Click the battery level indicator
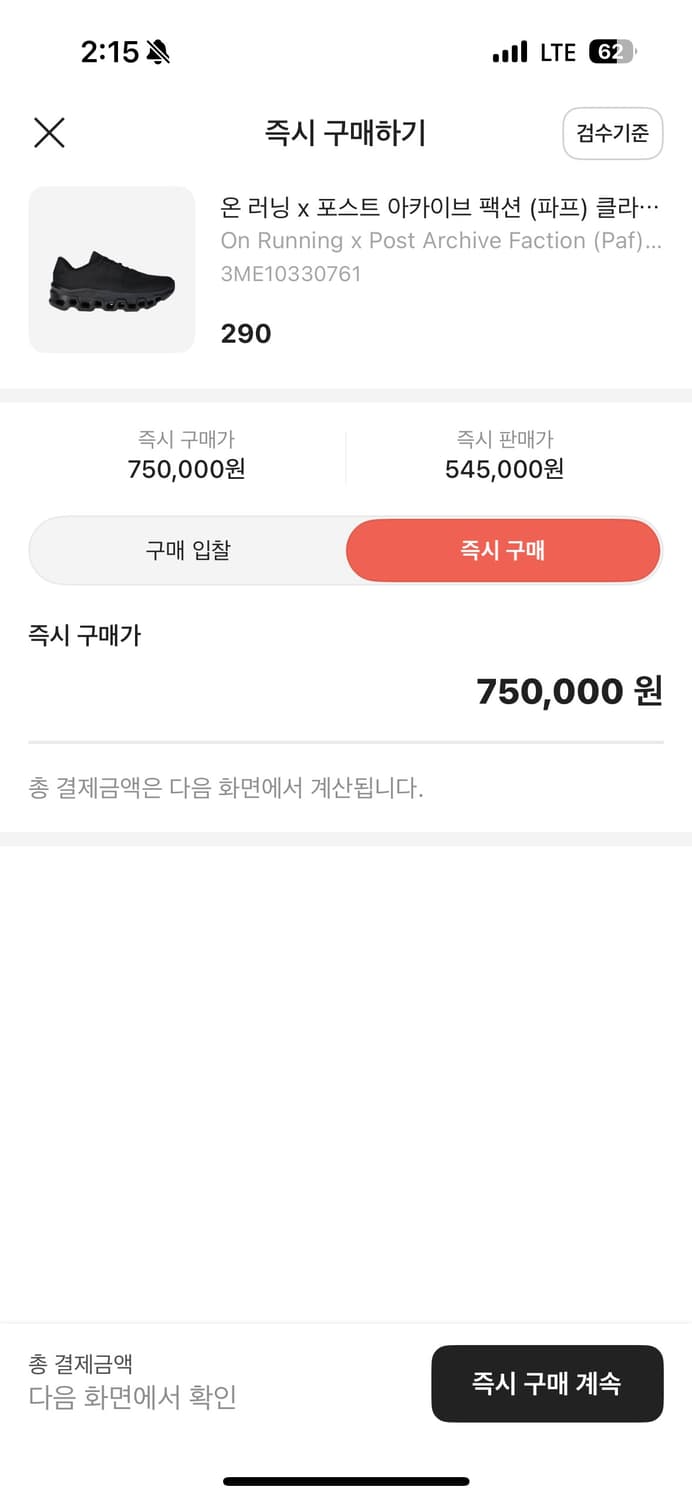 pyautogui.click(x=614, y=51)
